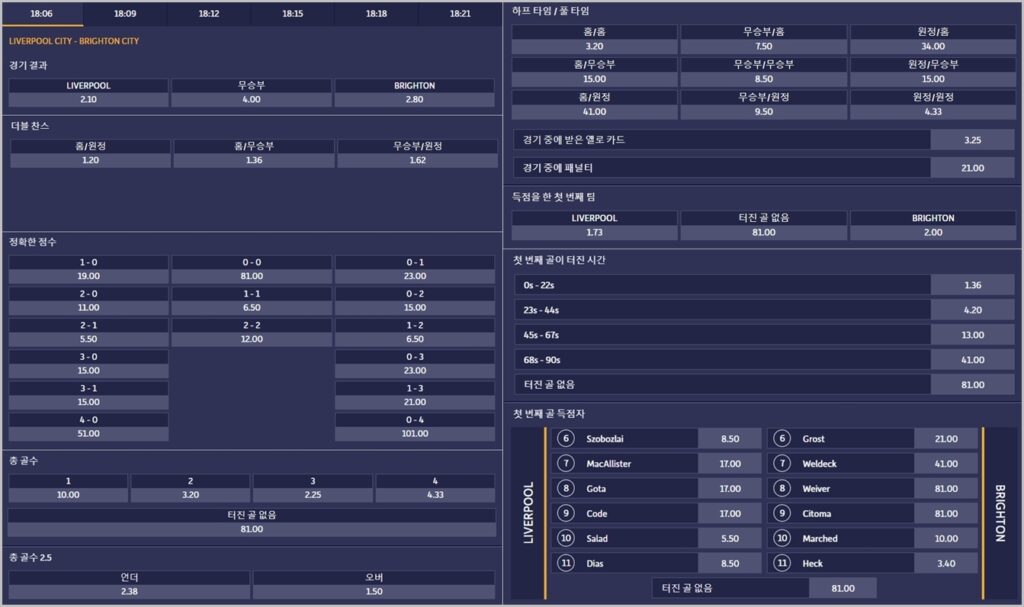Pick 원정/원정 half-time/full-time at 4.33
Screen dimensions: 1024x607
point(933,105)
